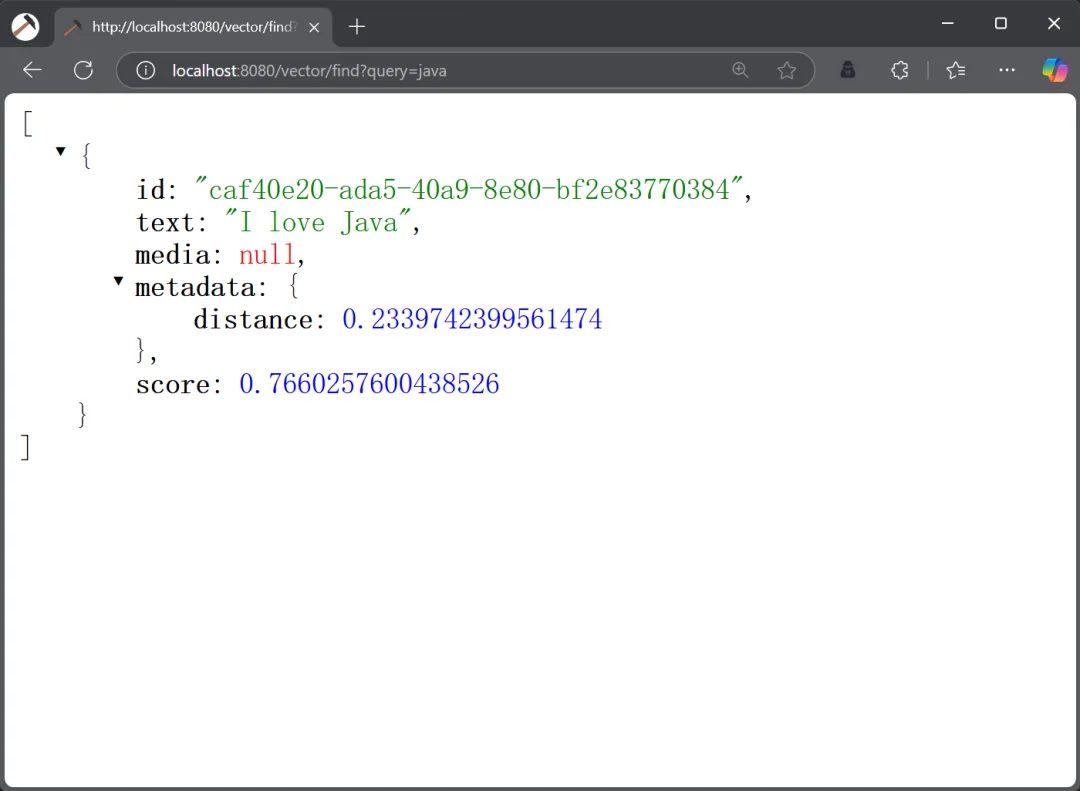This screenshot has width=1080, height=791.
Task: View site information icon in address bar
Action: (146, 70)
